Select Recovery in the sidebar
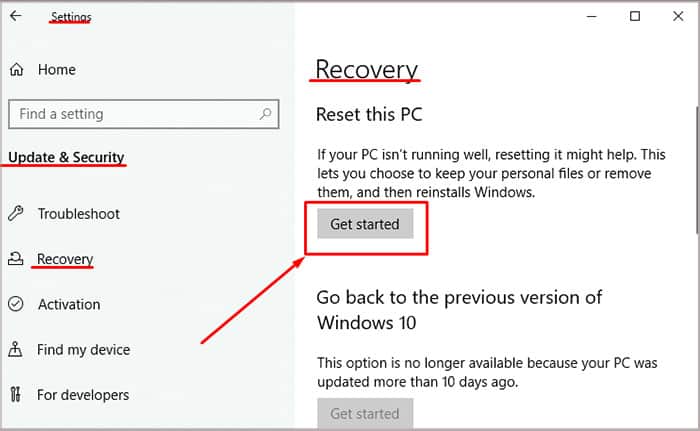The height and width of the screenshot is (431, 700). coord(65,260)
